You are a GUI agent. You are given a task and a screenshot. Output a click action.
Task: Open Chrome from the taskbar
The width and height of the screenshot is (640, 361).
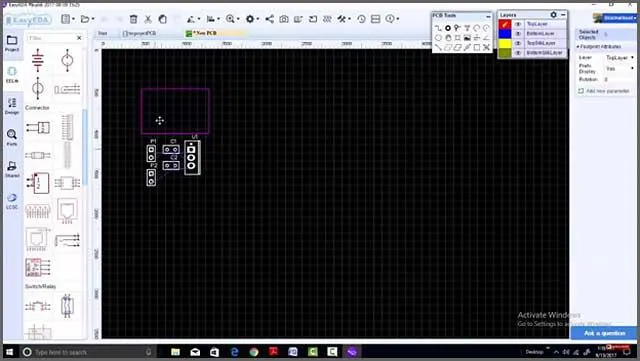point(254,352)
